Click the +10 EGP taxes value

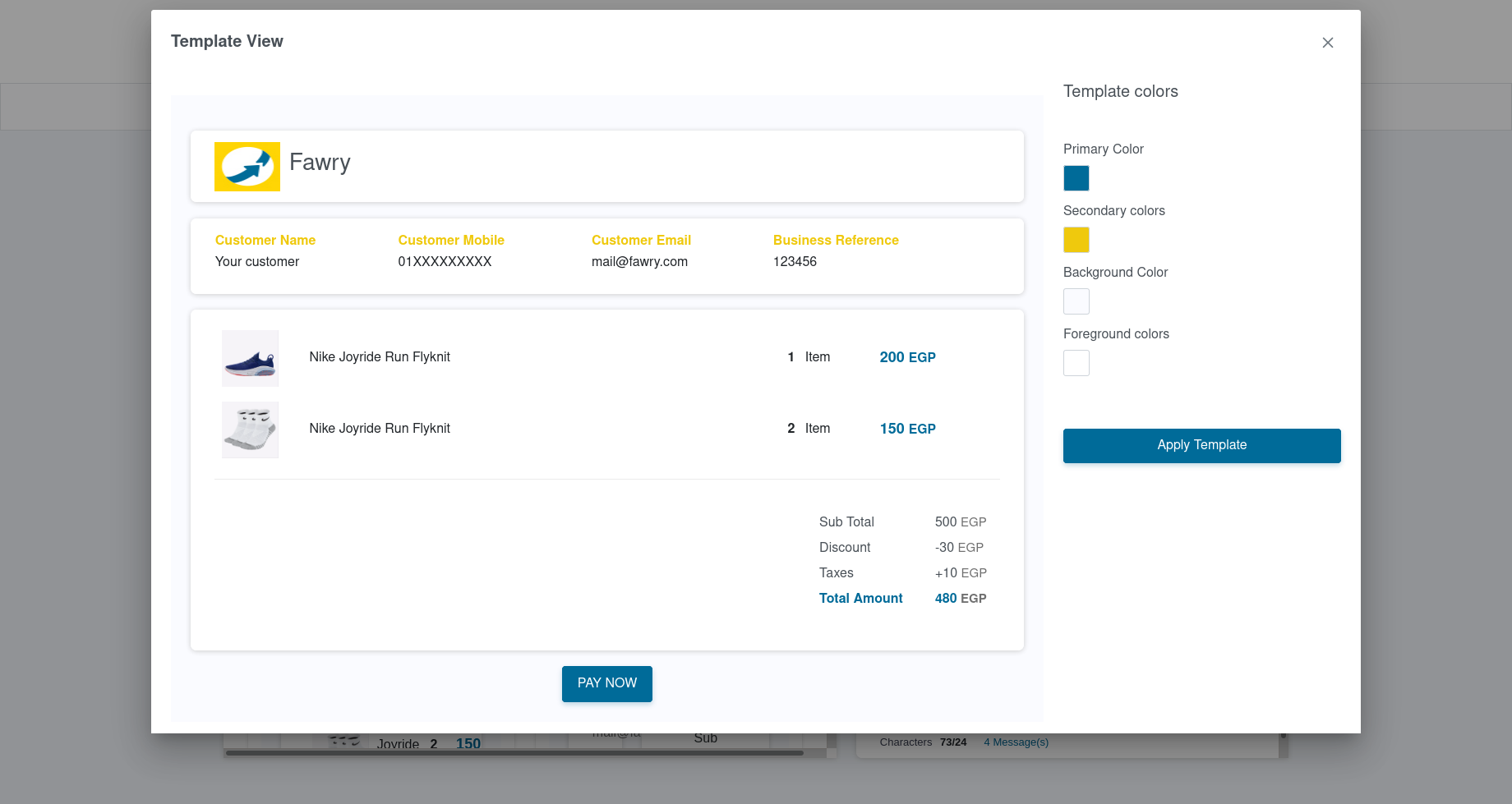pos(961,572)
